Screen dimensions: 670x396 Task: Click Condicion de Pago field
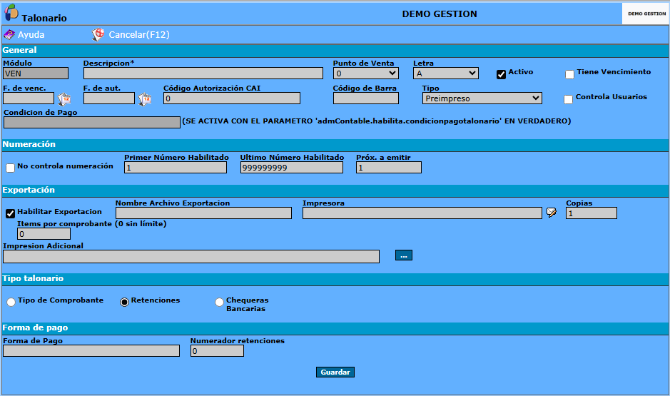coord(92,123)
